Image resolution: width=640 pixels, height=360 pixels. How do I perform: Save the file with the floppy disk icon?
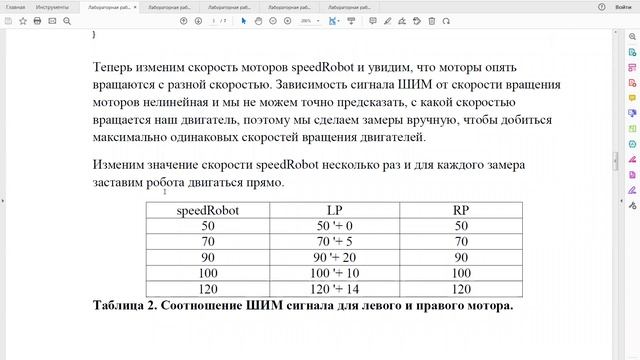(8, 21)
